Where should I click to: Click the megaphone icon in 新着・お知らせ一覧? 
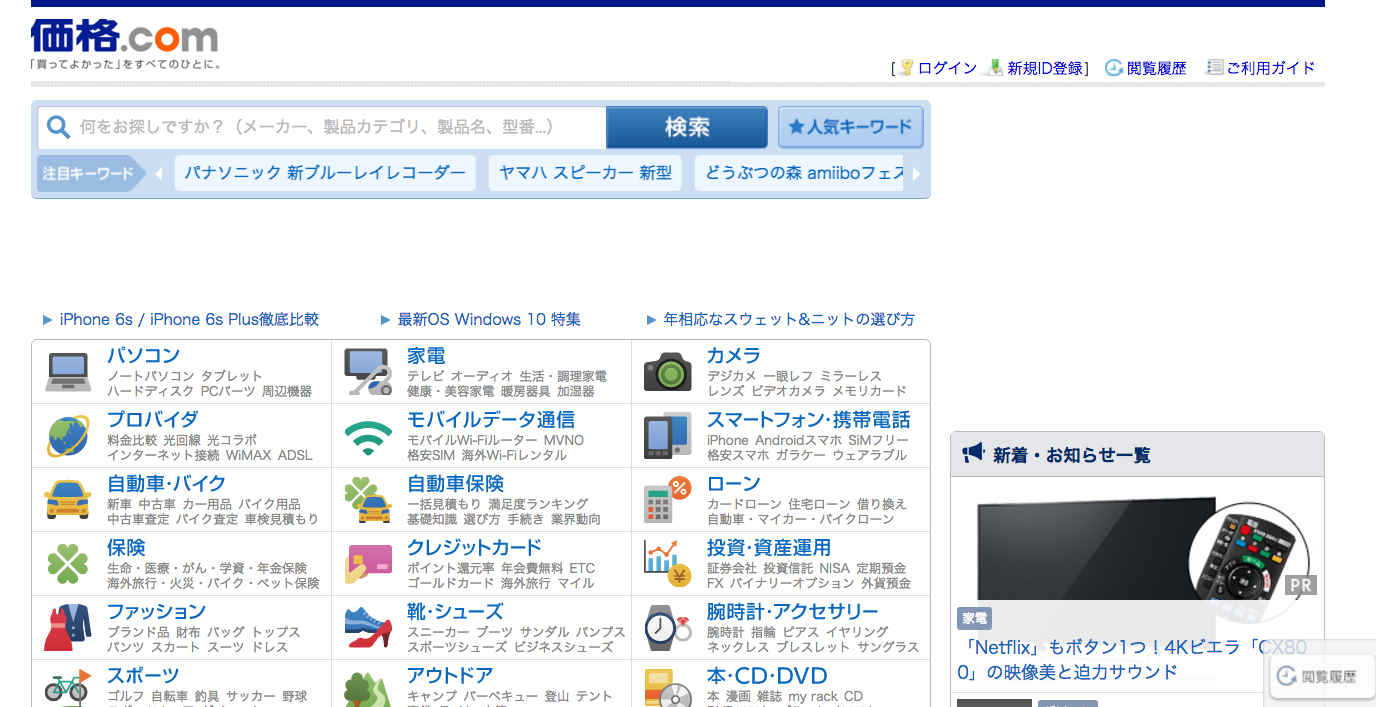(973, 453)
